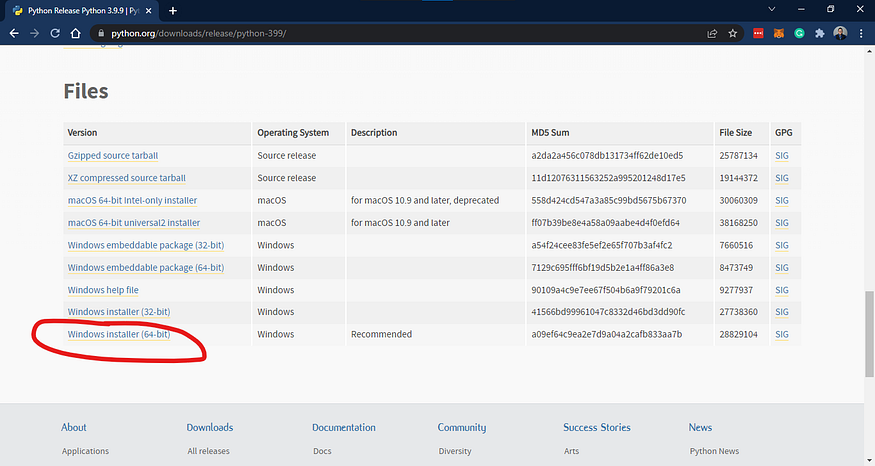Go back using the browser back arrow
The height and width of the screenshot is (466, 875).
(14, 33)
